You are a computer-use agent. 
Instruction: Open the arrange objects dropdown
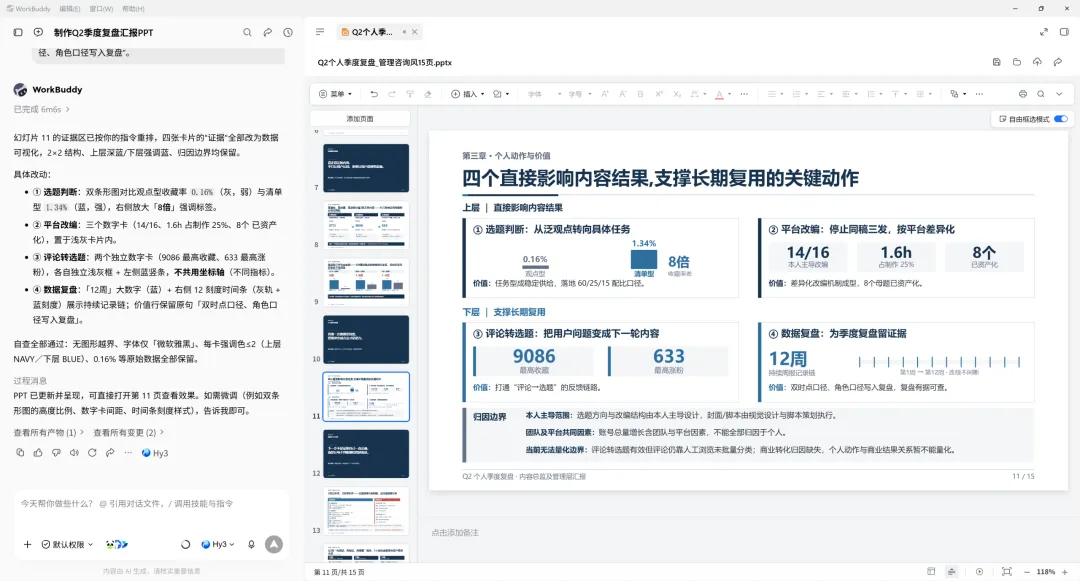(x=957, y=94)
